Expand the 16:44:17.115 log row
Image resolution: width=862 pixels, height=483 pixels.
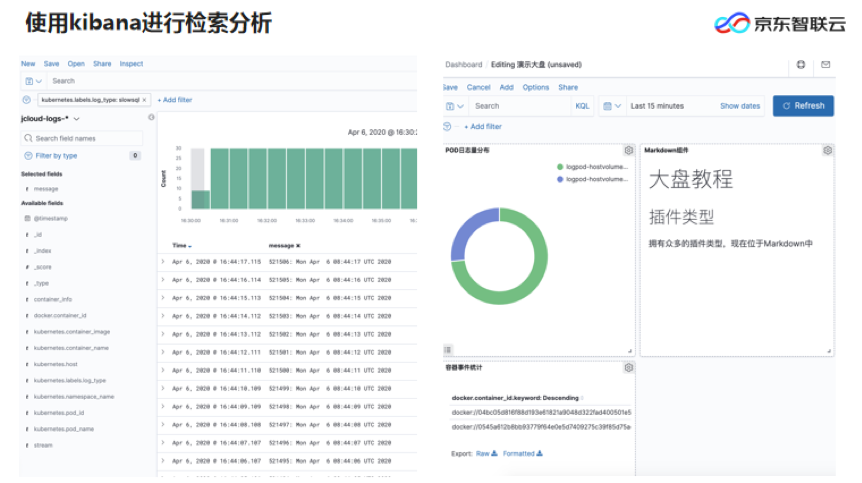click(163, 262)
